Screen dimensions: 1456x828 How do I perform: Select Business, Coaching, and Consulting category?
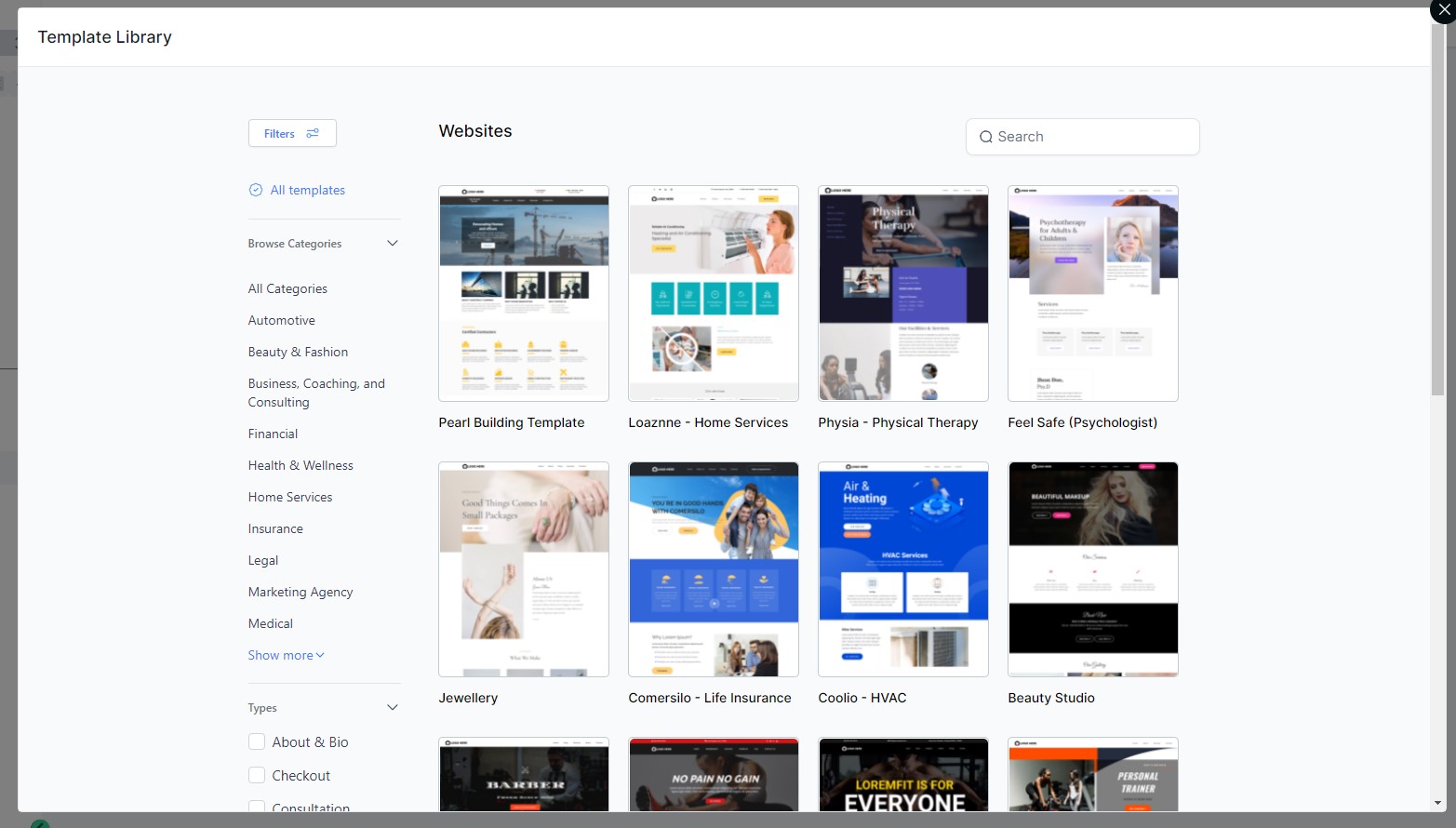point(316,393)
